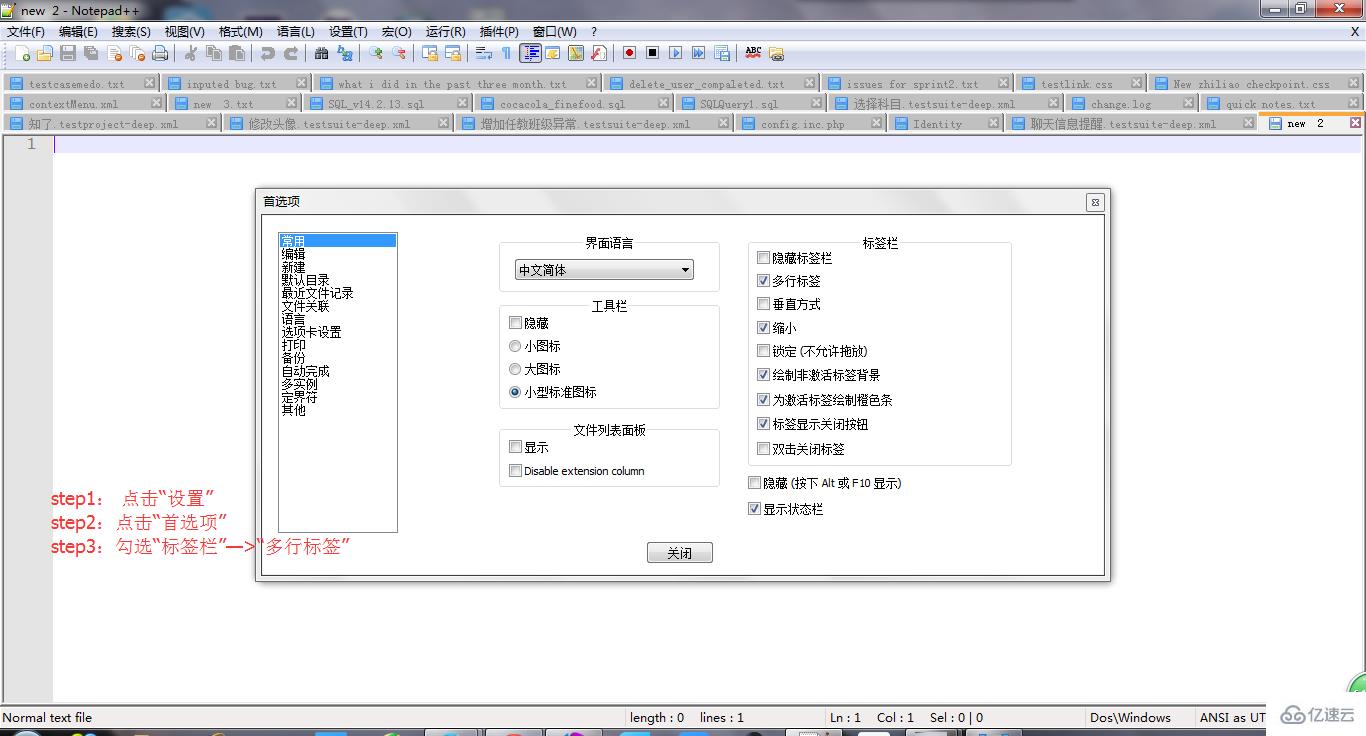The image size is (1366, 736).
Task: Toggle 绘制非激活标签背景 checkbox
Action: (x=764, y=375)
